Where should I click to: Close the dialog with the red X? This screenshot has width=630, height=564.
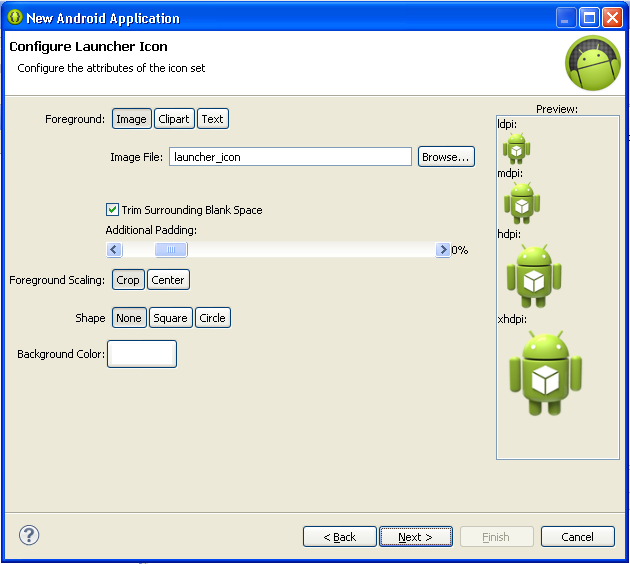click(612, 18)
